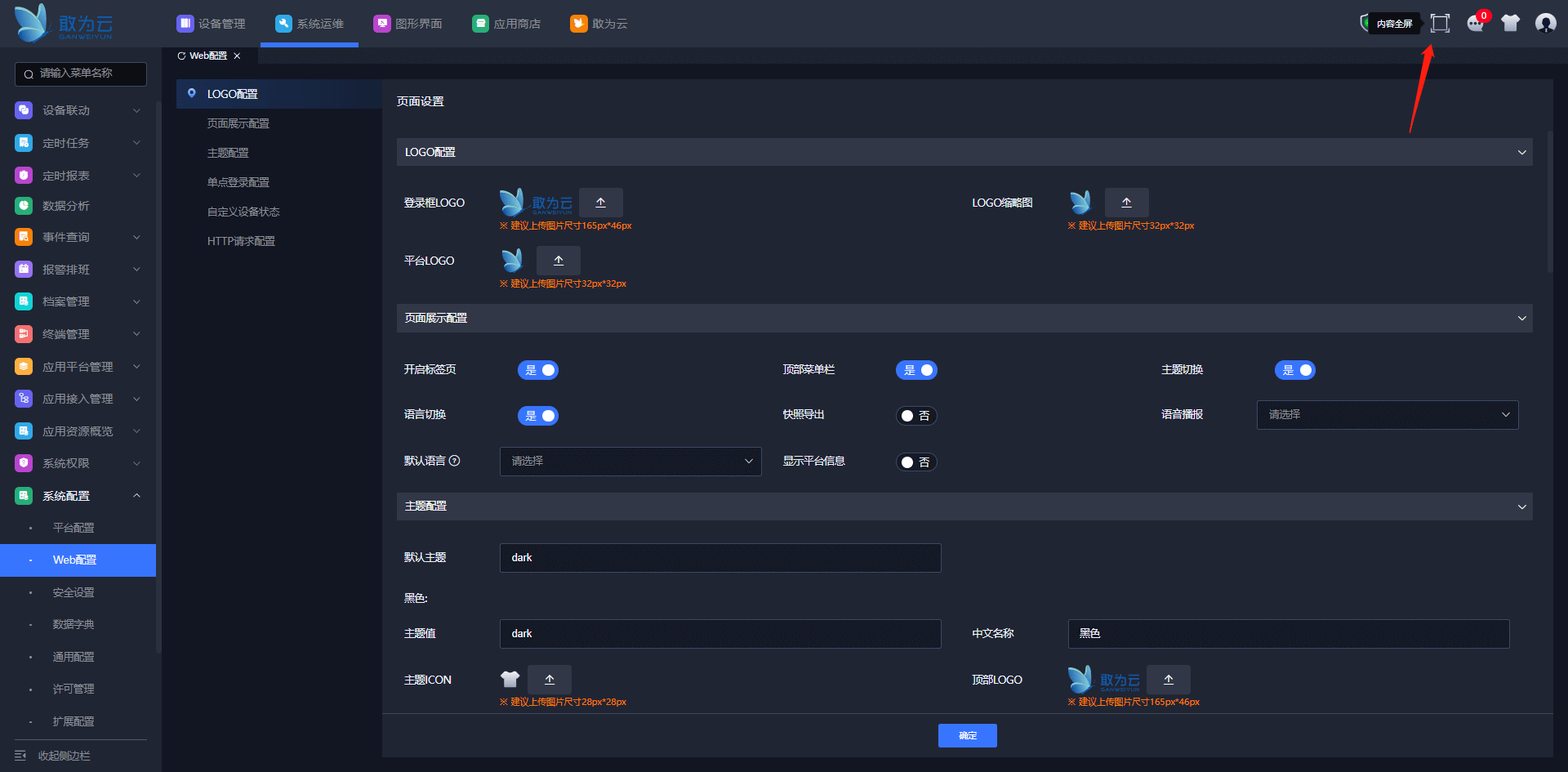Click the default theme input field
Image resolution: width=1568 pixels, height=772 pixels.
click(719, 558)
